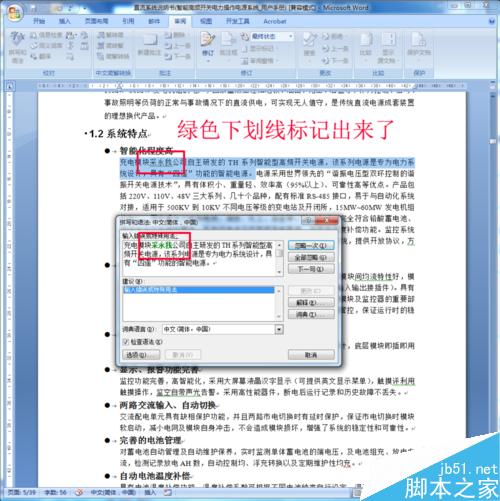Switch to the Mailings (邮件) tab
Viewport: 500px width, 501px height.
point(154,21)
